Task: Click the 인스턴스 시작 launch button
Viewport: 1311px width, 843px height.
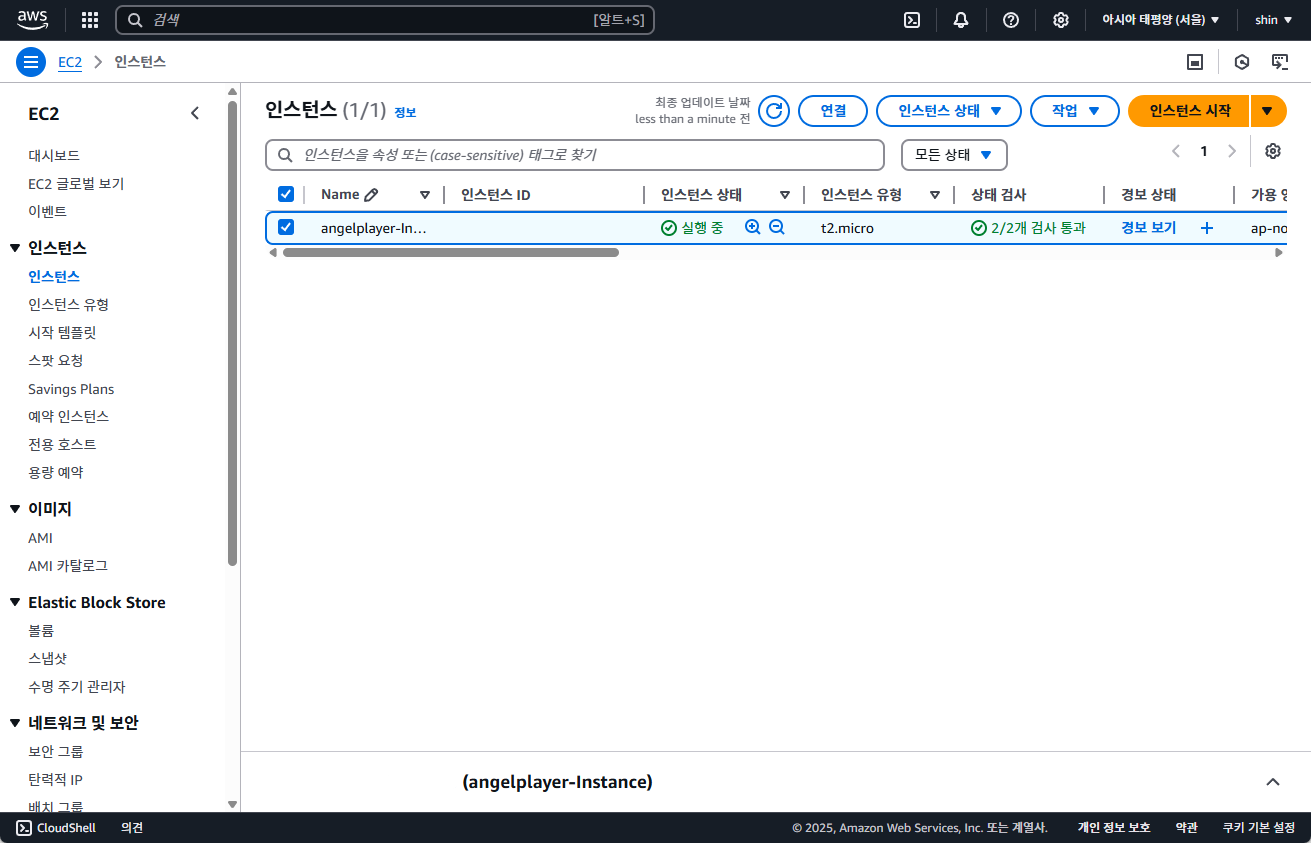Action: coord(1189,111)
